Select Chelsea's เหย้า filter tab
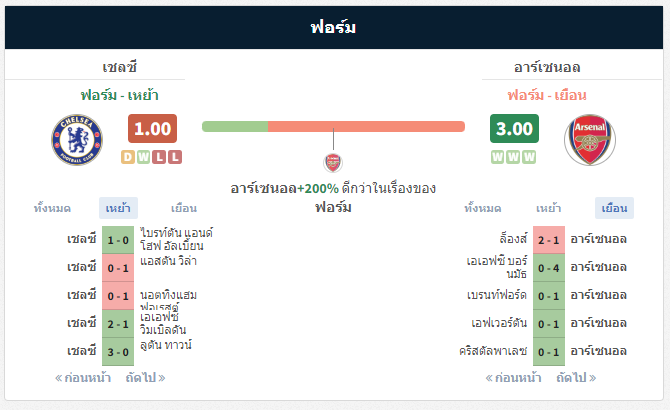This screenshot has height=410, width=670. click(118, 208)
